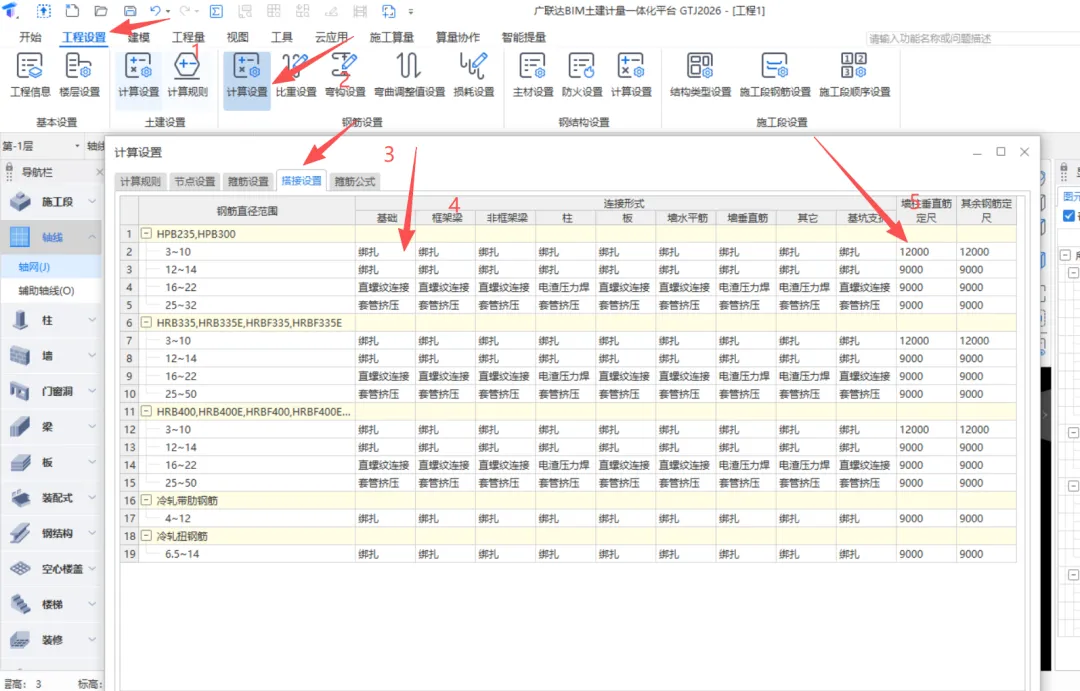Click the new file icon
The width and height of the screenshot is (1080, 691).
(72, 11)
